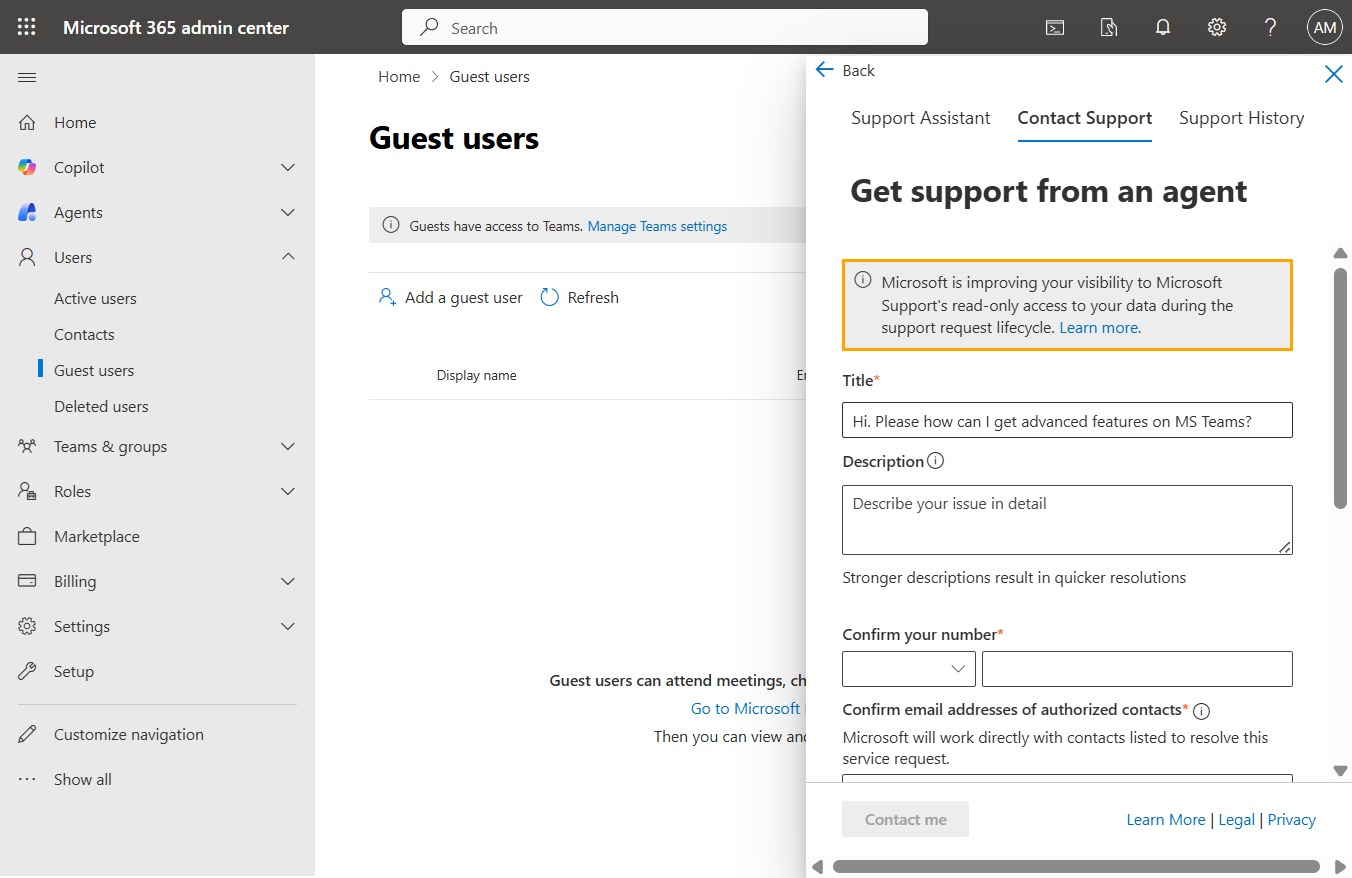1352x878 pixels.
Task: Focus the top Search box
Action: point(665,28)
